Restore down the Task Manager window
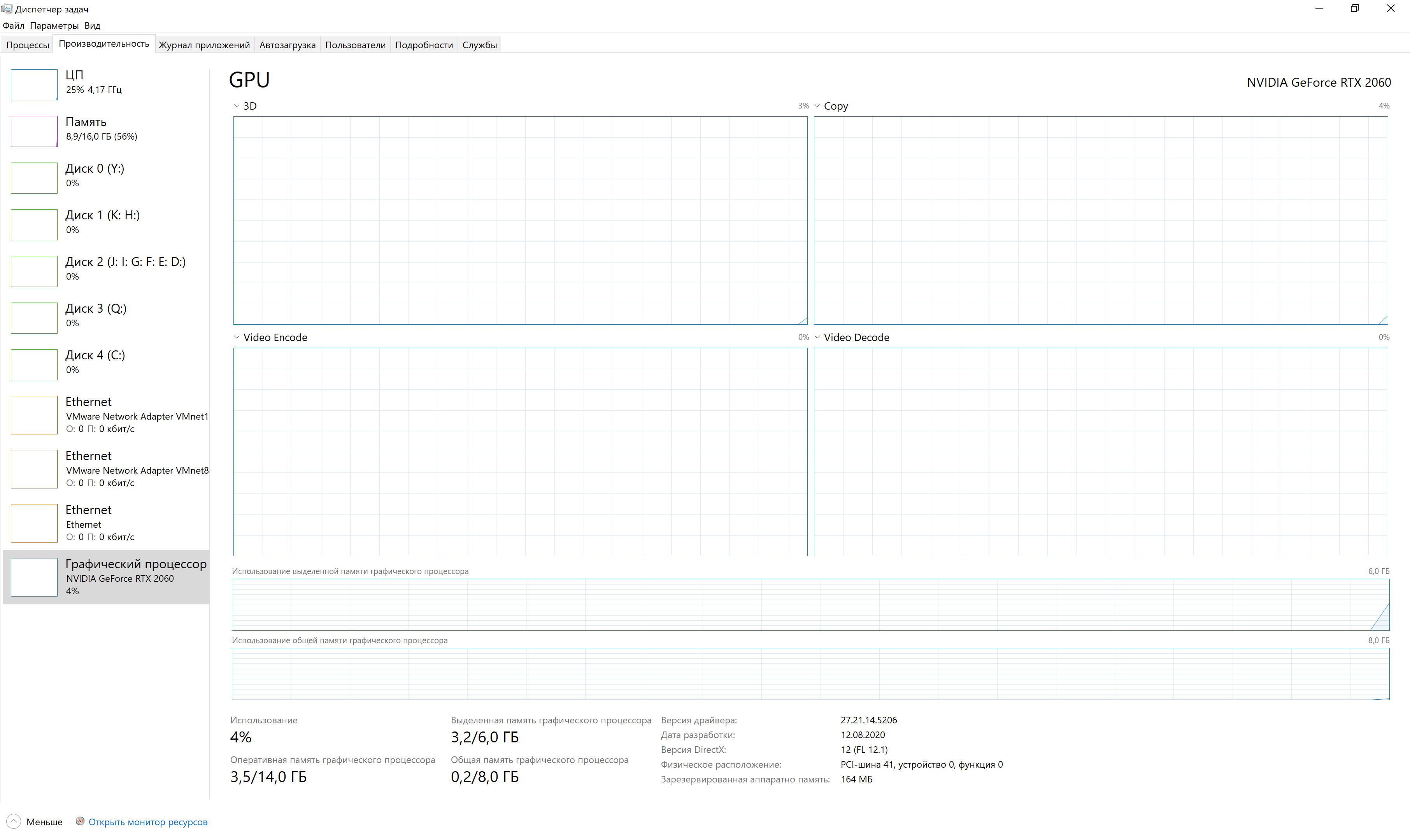Image resolution: width=1410 pixels, height=840 pixels. [x=1354, y=9]
